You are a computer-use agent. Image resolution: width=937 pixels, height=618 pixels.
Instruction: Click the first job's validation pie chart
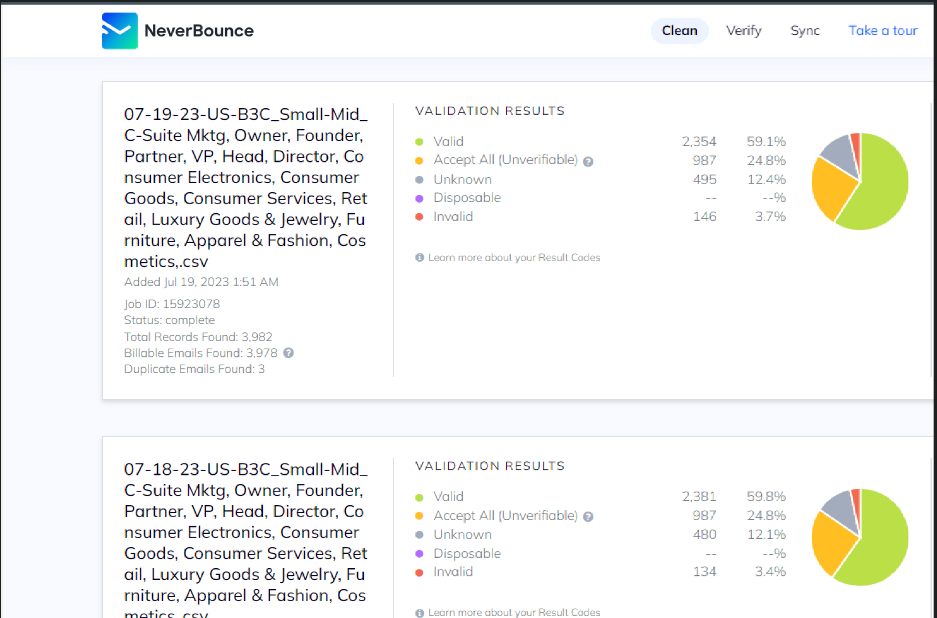click(859, 181)
